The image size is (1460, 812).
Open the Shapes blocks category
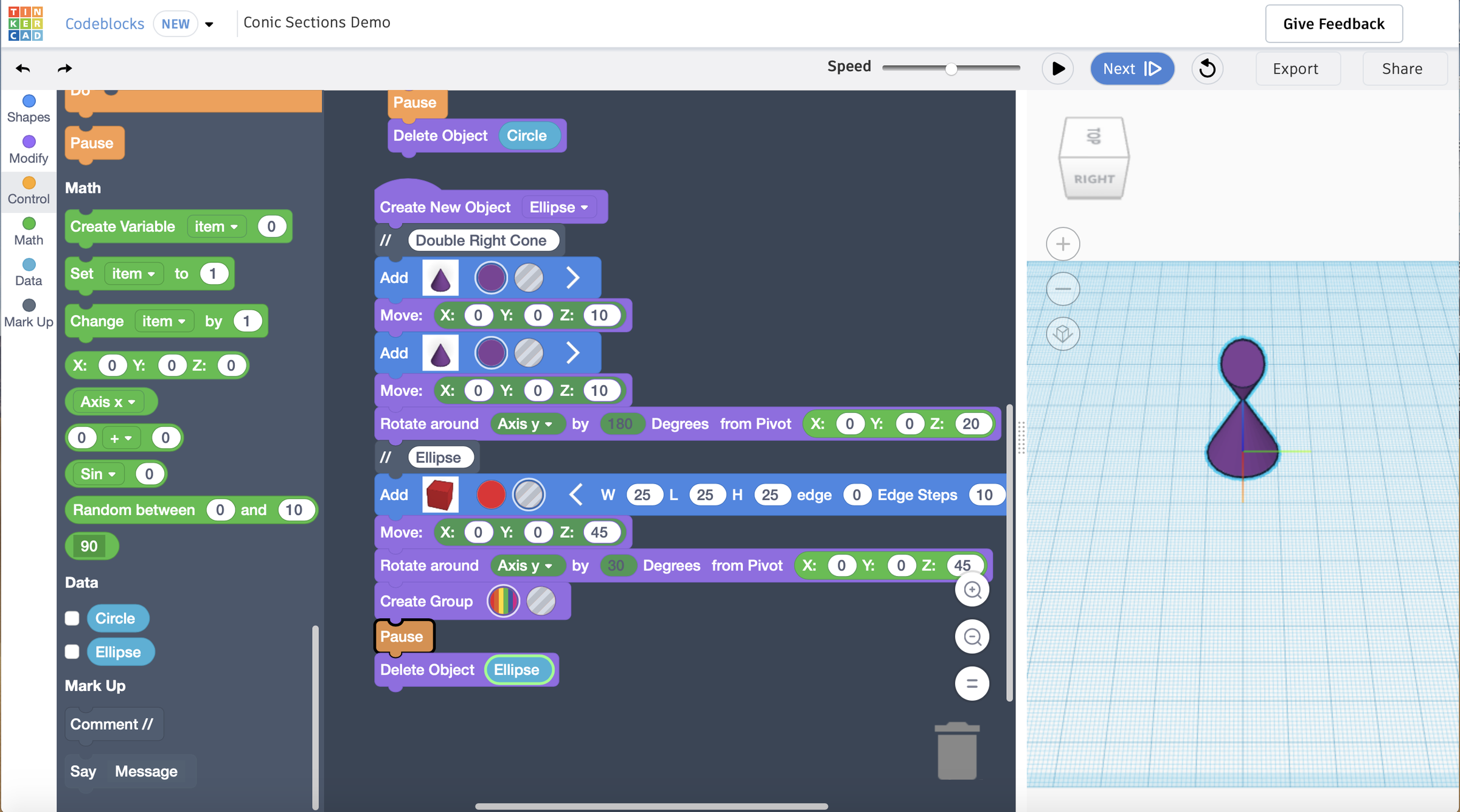coord(28,108)
